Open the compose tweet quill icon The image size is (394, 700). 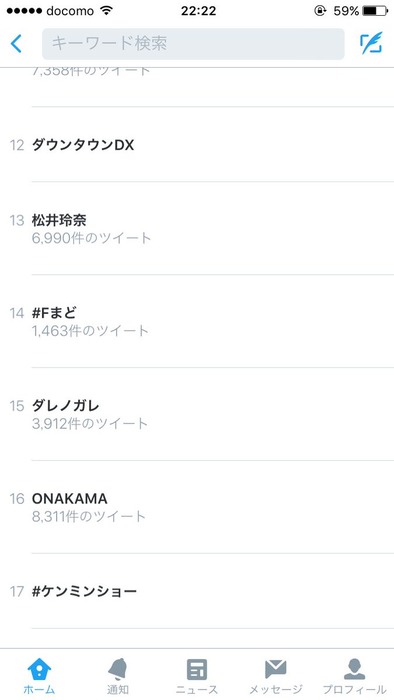pyautogui.click(x=371, y=43)
